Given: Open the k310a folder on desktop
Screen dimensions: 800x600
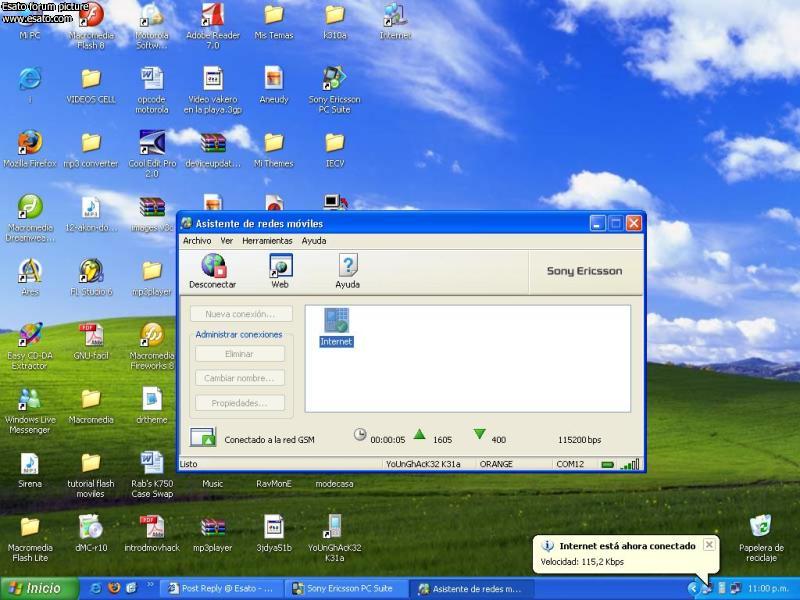Looking at the screenshot, I should click(335, 21).
